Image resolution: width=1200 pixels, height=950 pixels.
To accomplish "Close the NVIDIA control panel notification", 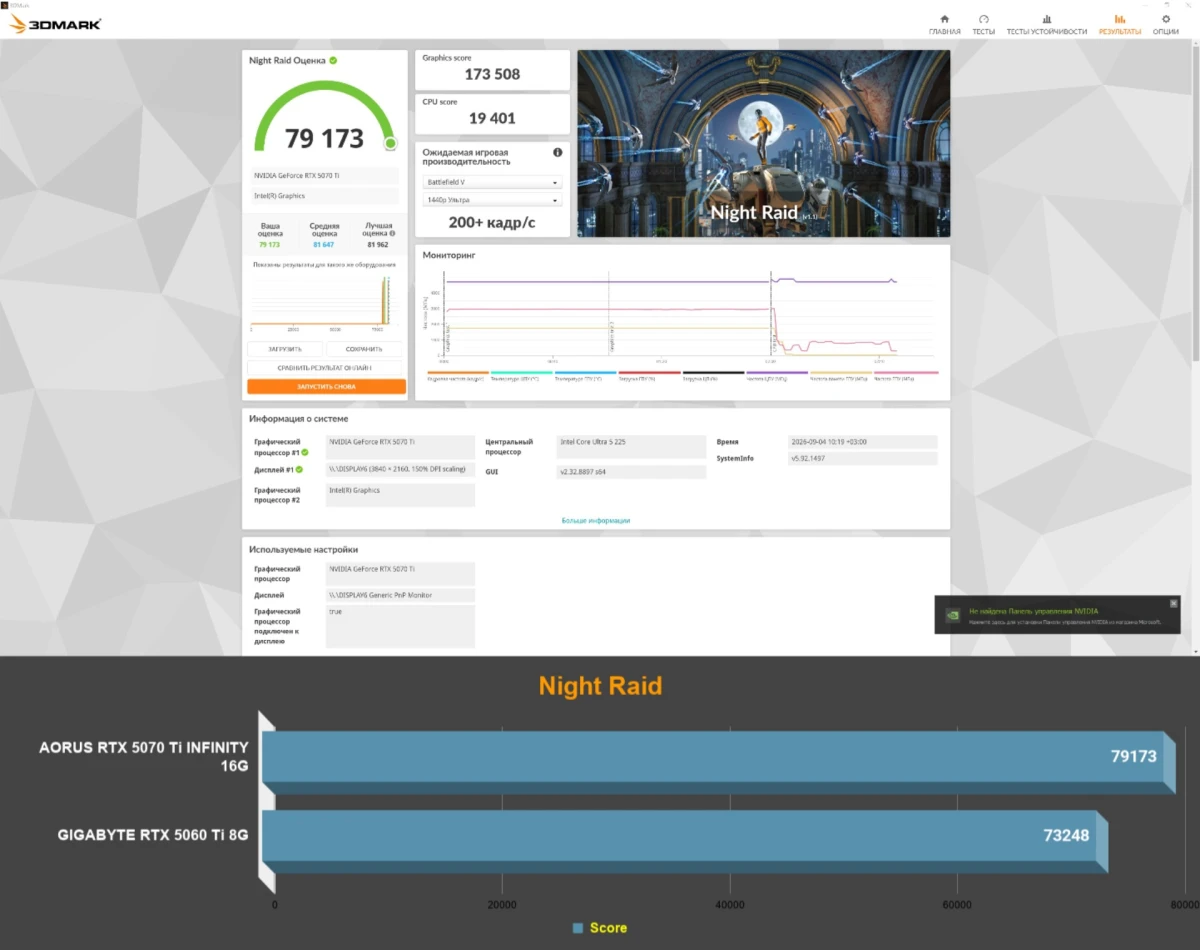I will coord(1173,603).
